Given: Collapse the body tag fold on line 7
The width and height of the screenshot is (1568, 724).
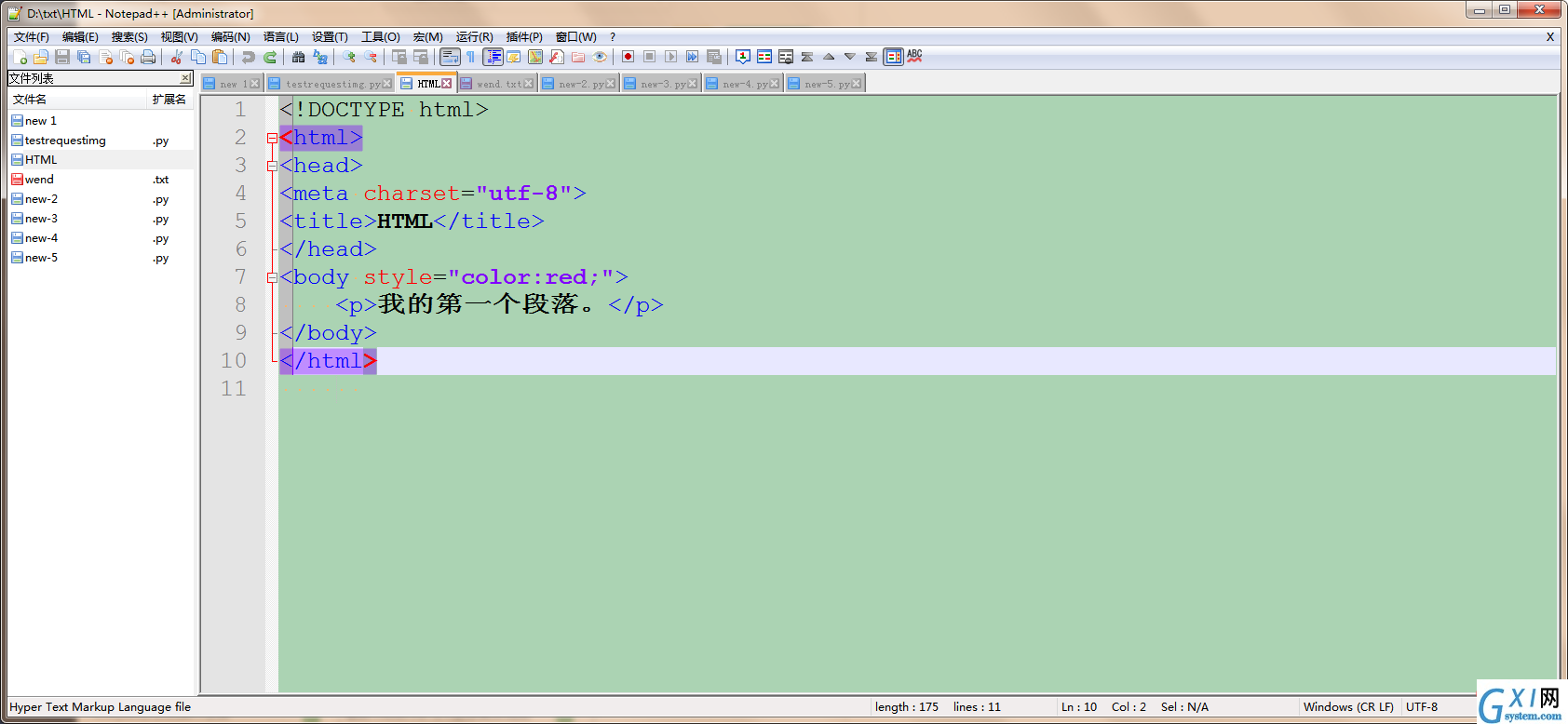Looking at the screenshot, I should point(272,277).
